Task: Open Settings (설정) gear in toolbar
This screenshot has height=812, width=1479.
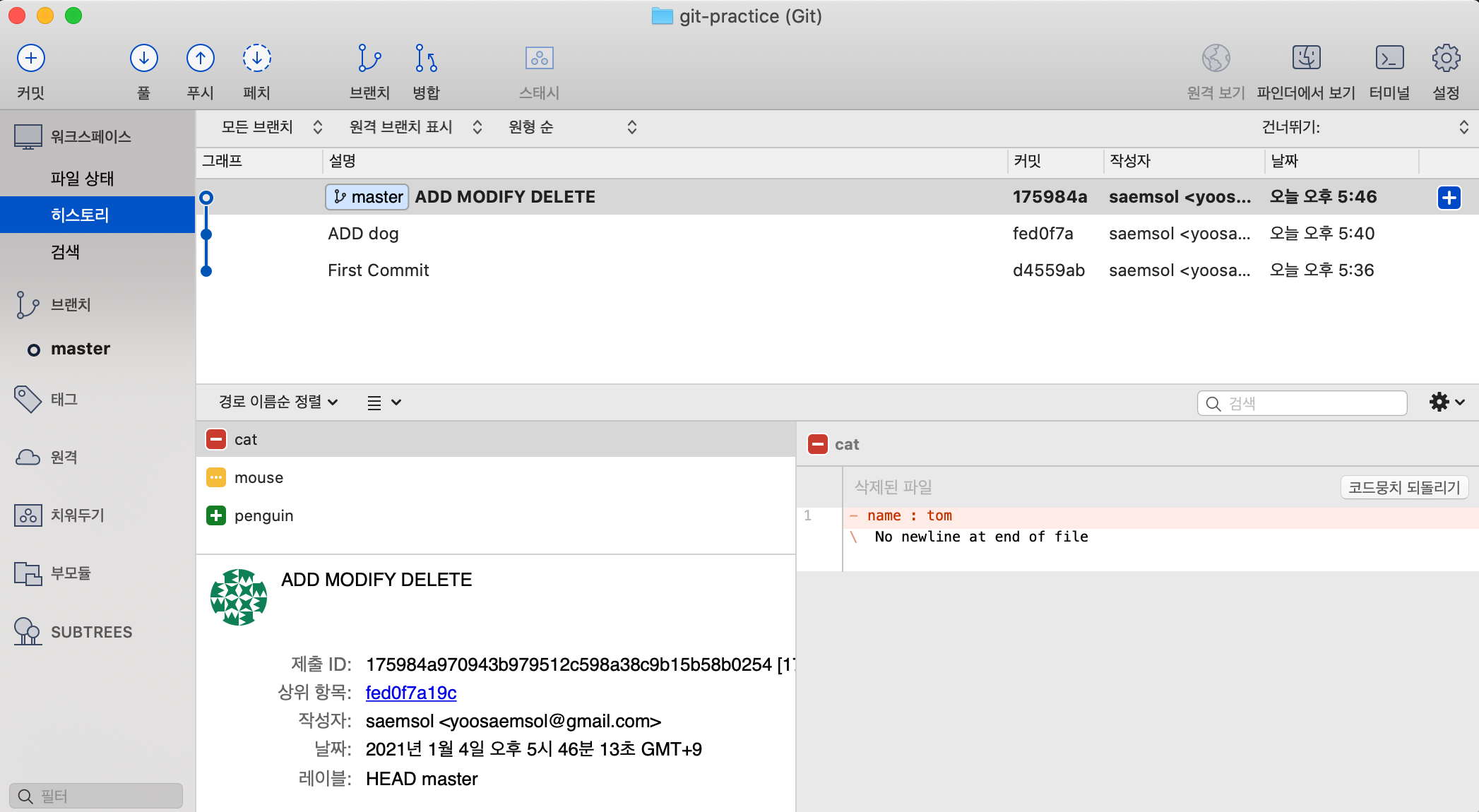Action: (1446, 58)
